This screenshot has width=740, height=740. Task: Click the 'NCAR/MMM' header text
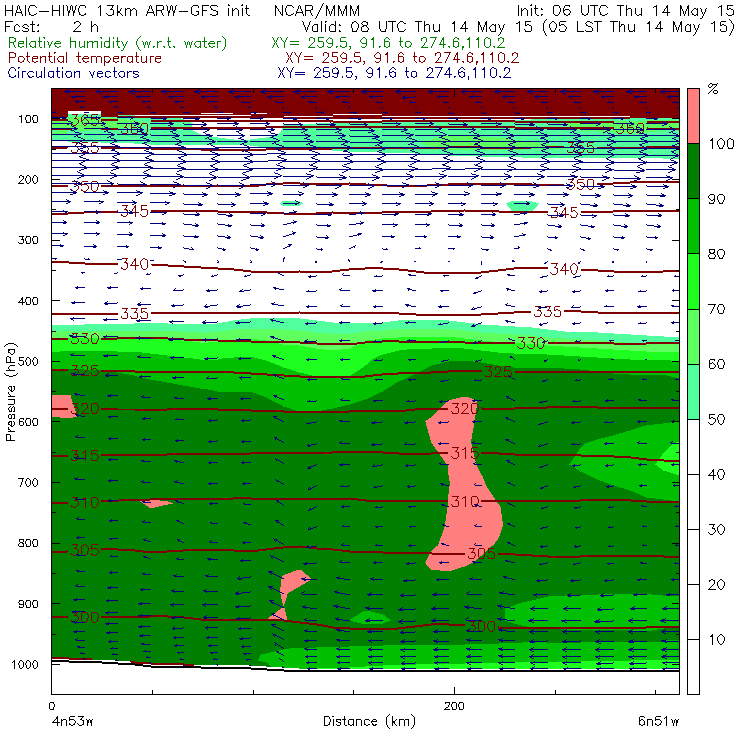(317, 11)
